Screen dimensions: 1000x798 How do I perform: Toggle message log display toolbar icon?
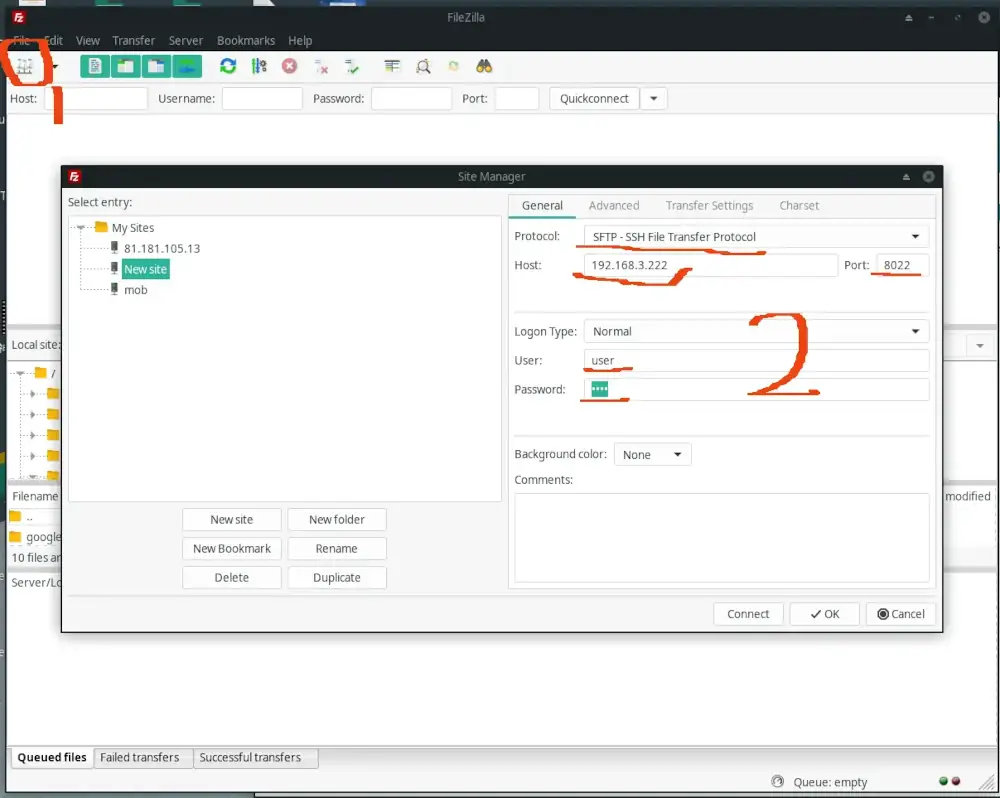(x=95, y=66)
